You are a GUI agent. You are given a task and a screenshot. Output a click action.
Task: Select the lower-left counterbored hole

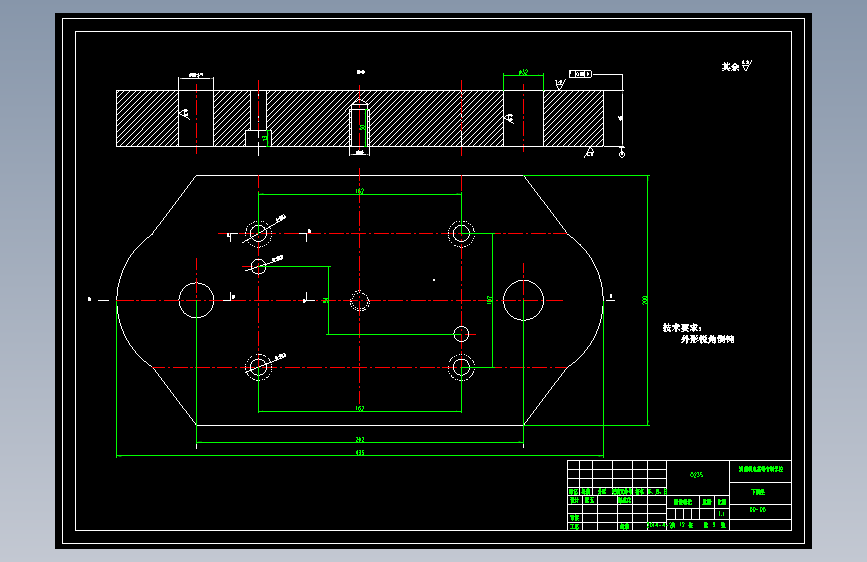click(258, 367)
